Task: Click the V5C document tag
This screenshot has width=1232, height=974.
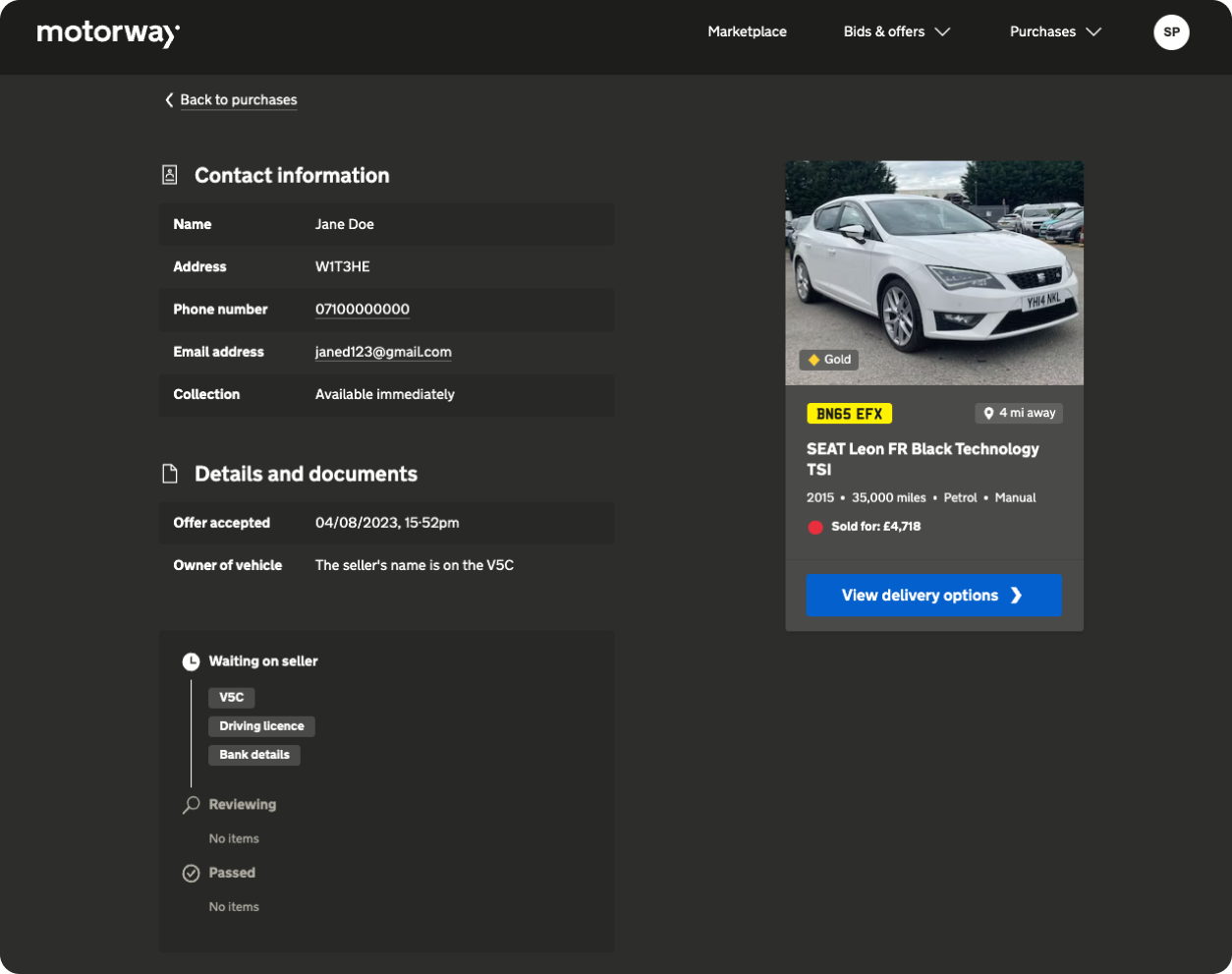Action: click(232, 698)
